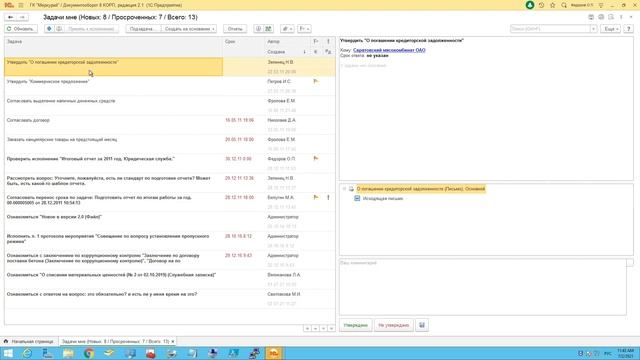Open Internet Explorer from taskbar
This screenshot has width=640, height=360.
click(27, 353)
